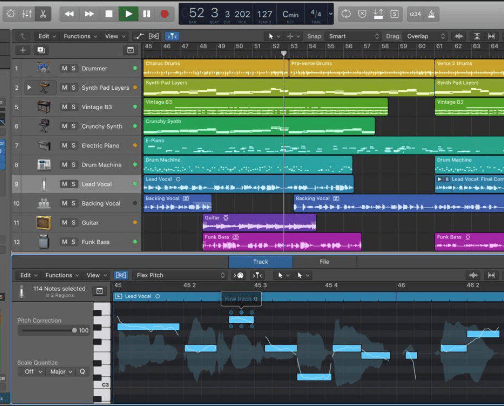Screen dimensions: 504x406
Task: Select the Electric Piano track icon
Action: 44,145
